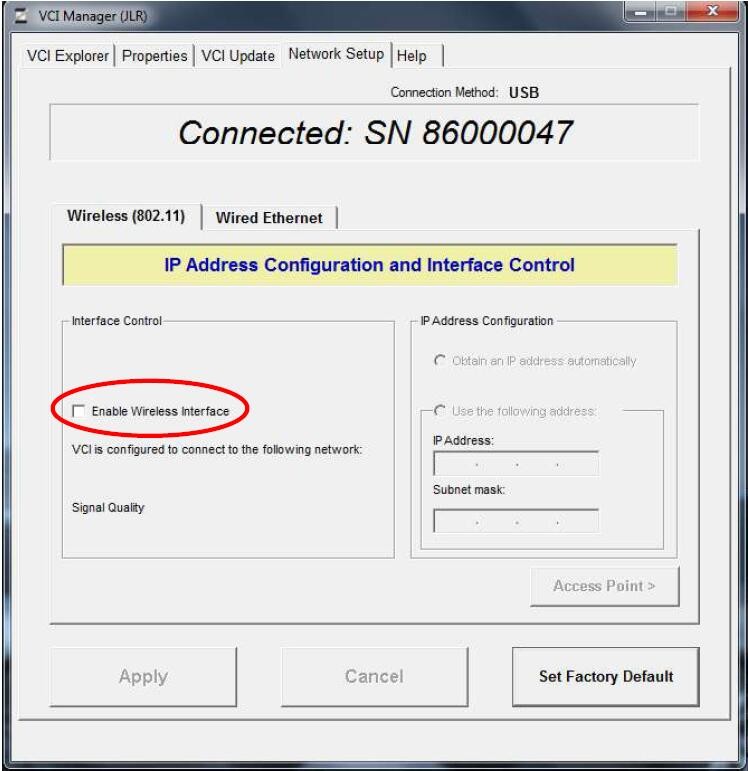The width and height of the screenshot is (748, 771).
Task: Open the VCI Explorer tab
Action: (67, 56)
